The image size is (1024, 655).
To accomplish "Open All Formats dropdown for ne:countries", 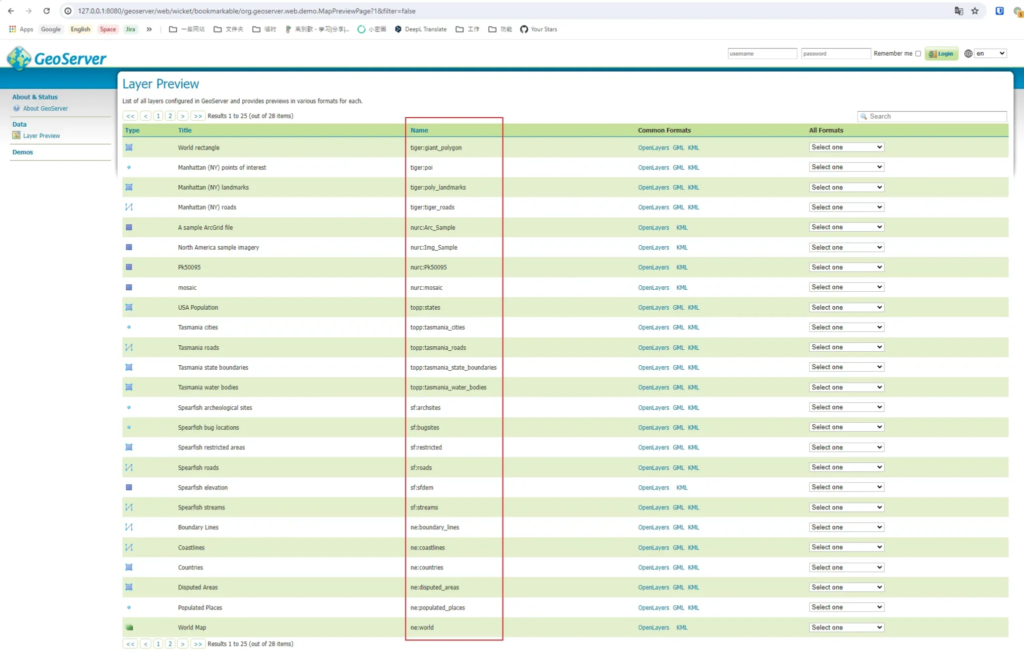I will click(846, 567).
